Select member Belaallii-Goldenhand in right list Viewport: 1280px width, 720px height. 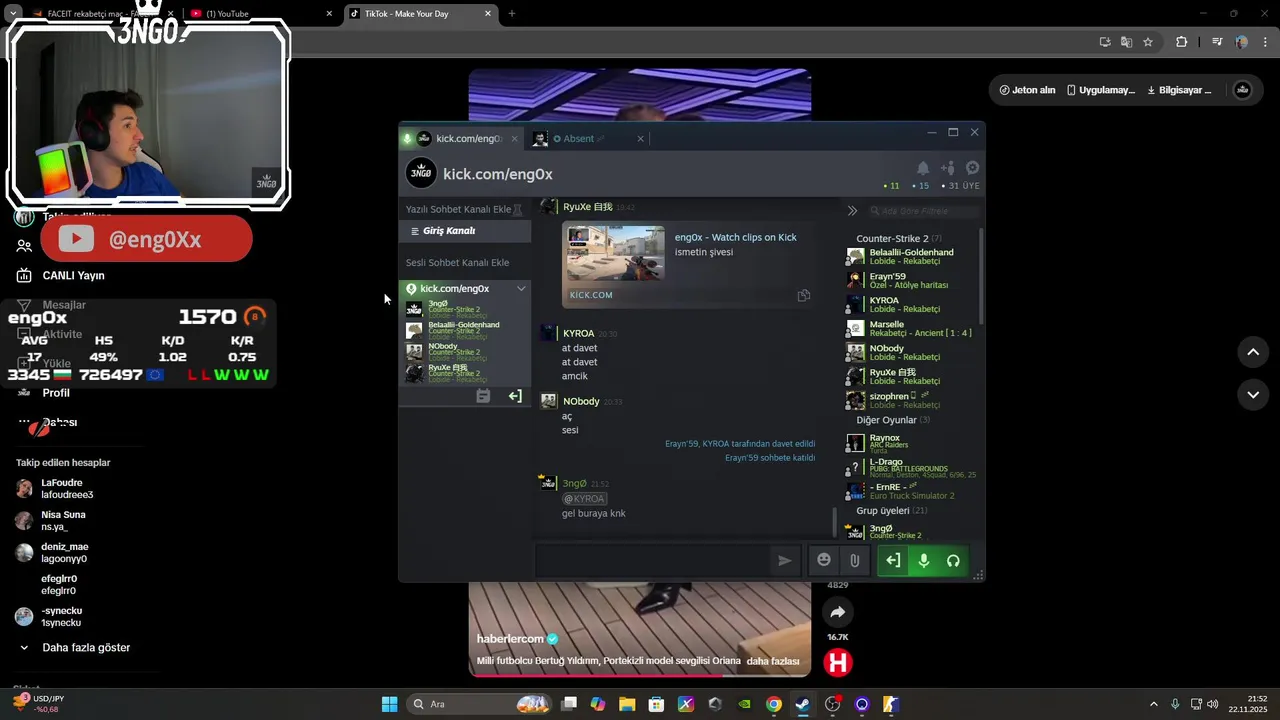click(x=911, y=256)
